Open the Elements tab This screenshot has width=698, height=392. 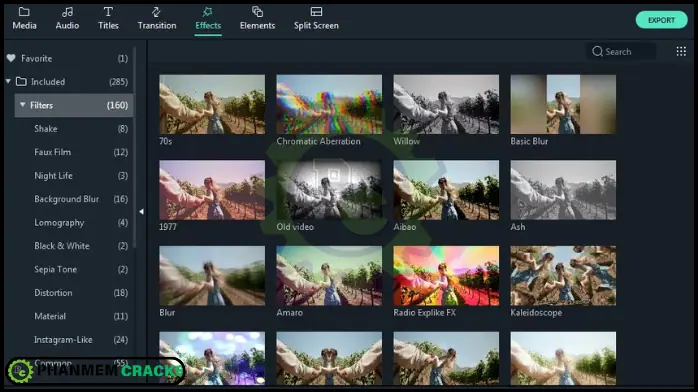coord(257,19)
